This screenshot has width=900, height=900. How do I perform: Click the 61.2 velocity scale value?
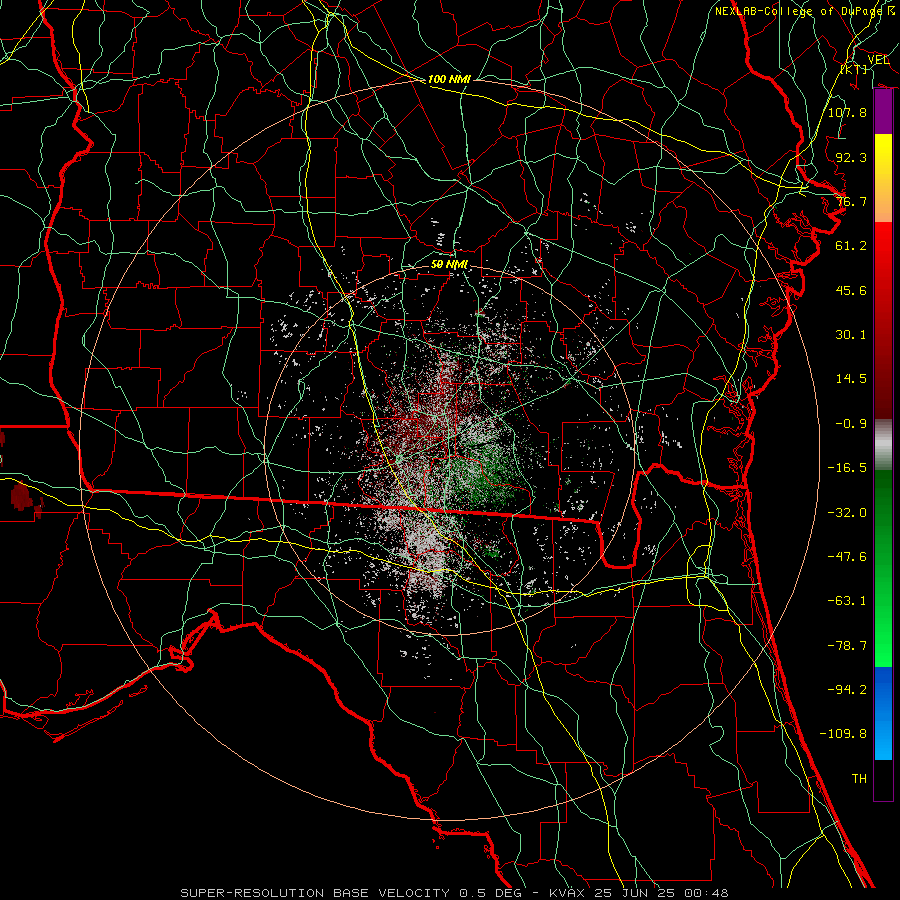pos(851,246)
